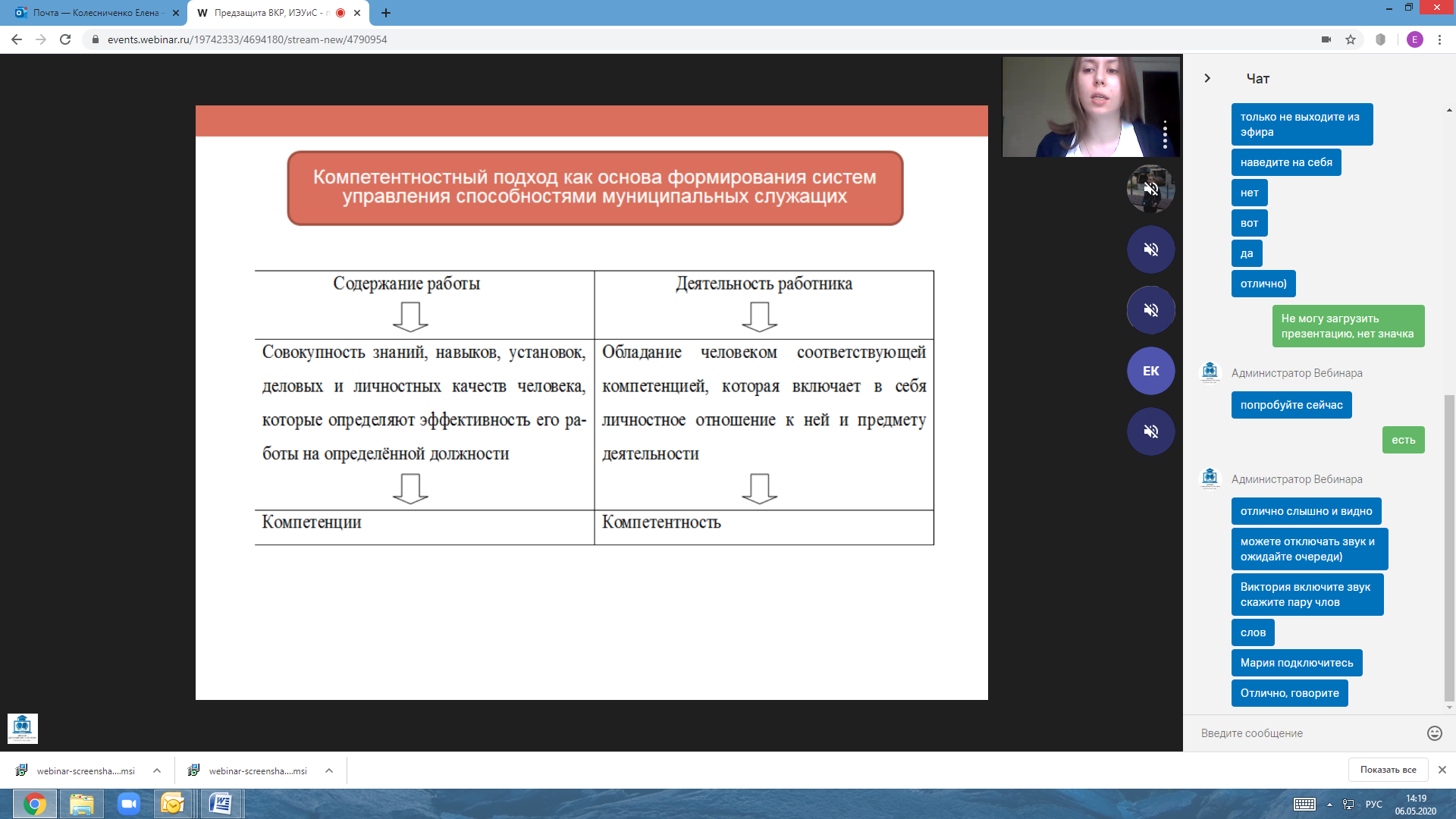Expand options for the first webinar-screensha msi download
1456x819 pixels.
coord(157,770)
